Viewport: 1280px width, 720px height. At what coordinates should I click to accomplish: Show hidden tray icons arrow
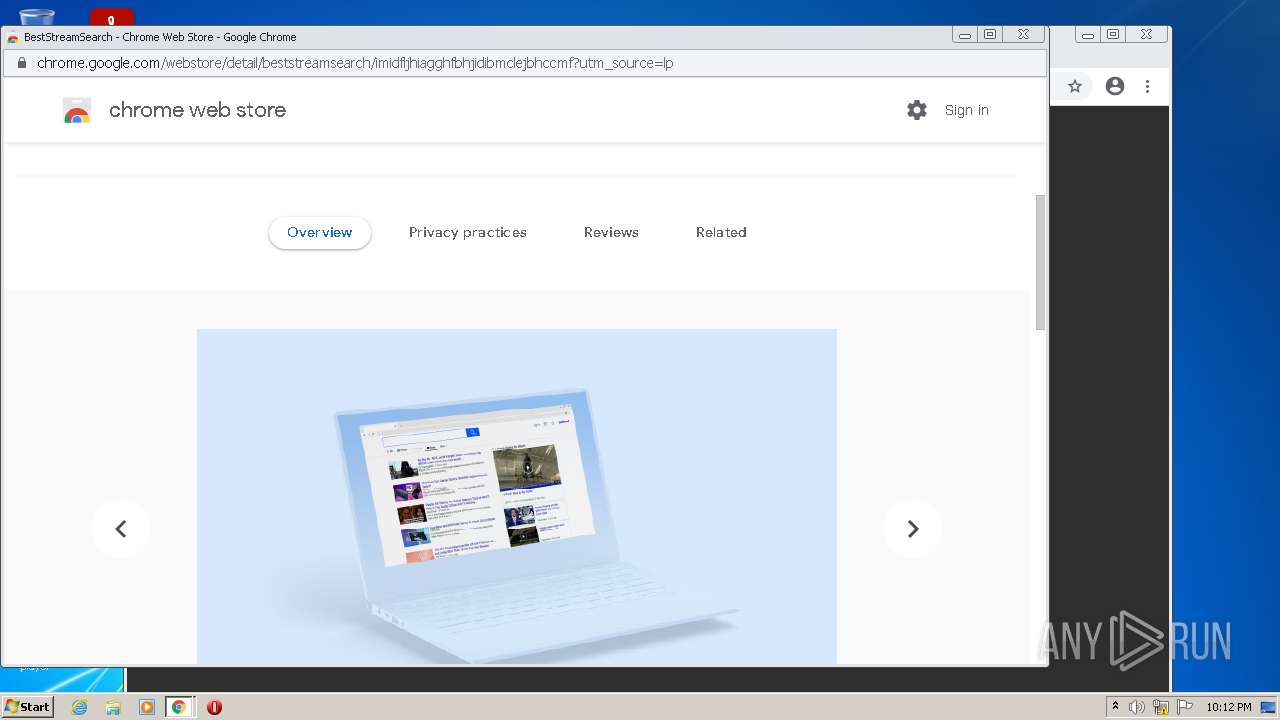(x=1115, y=707)
